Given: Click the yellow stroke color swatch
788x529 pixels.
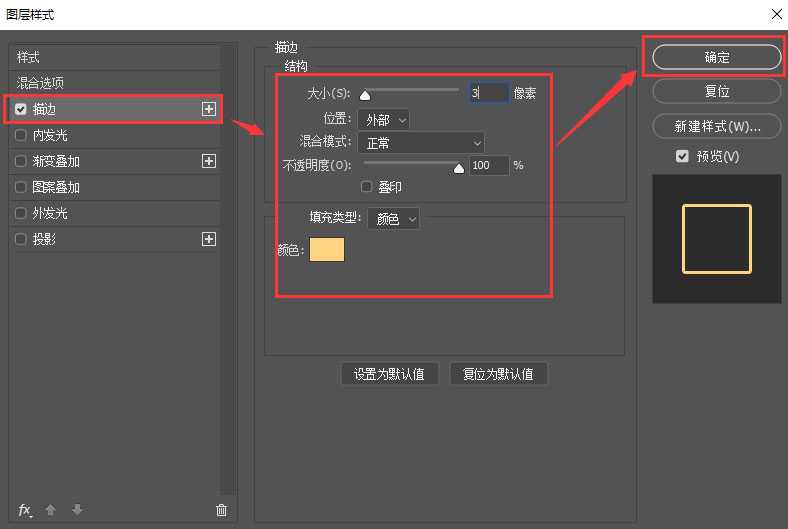Looking at the screenshot, I should [327, 250].
